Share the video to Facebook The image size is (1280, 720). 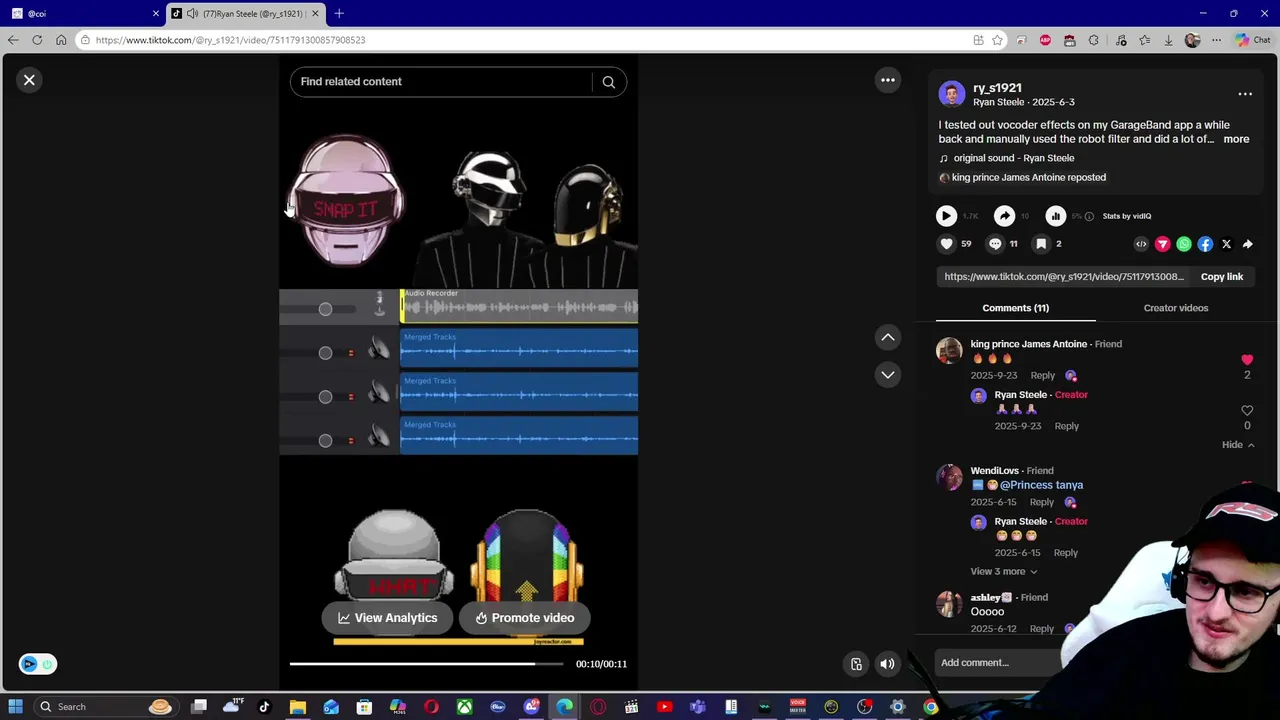pyautogui.click(x=1205, y=244)
